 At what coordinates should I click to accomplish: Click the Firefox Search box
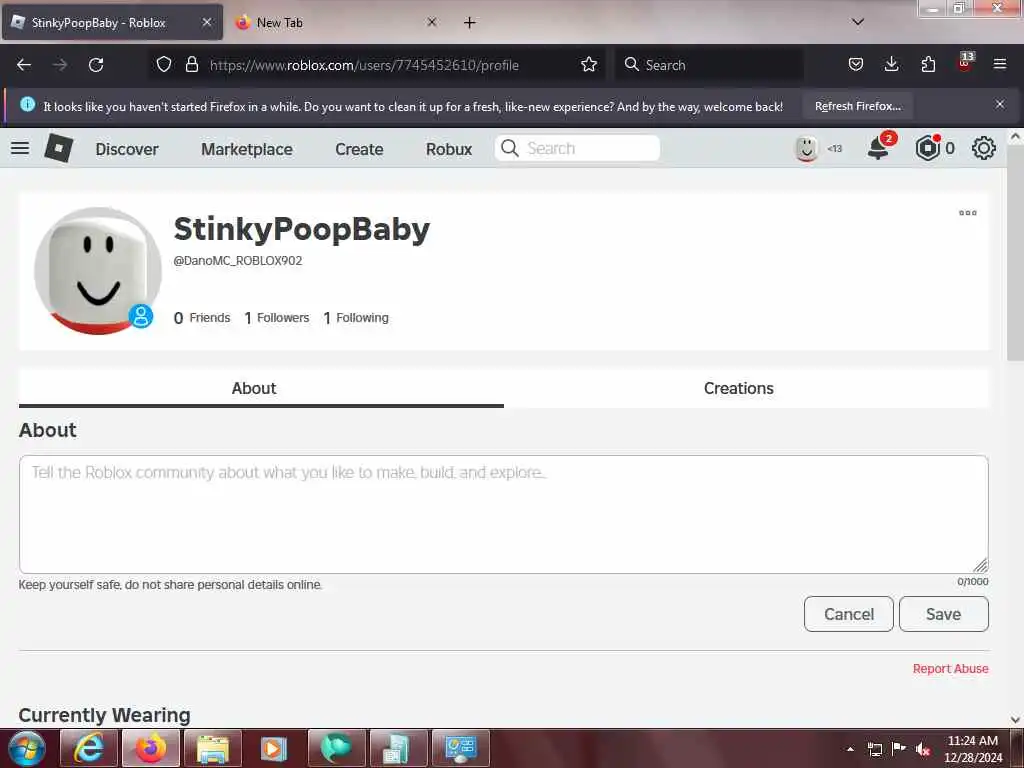click(x=709, y=65)
